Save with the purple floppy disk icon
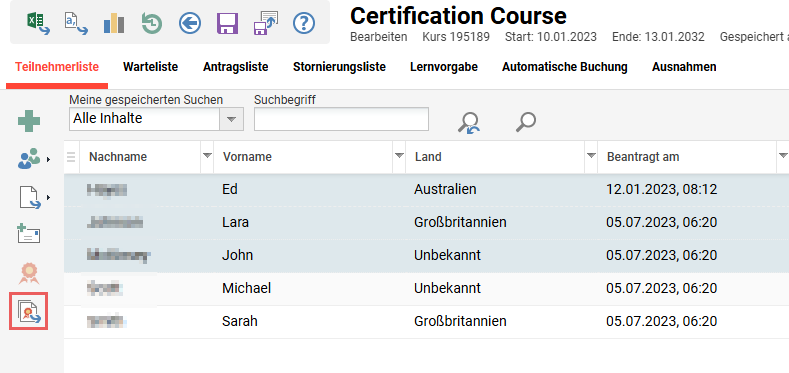 click(x=227, y=23)
